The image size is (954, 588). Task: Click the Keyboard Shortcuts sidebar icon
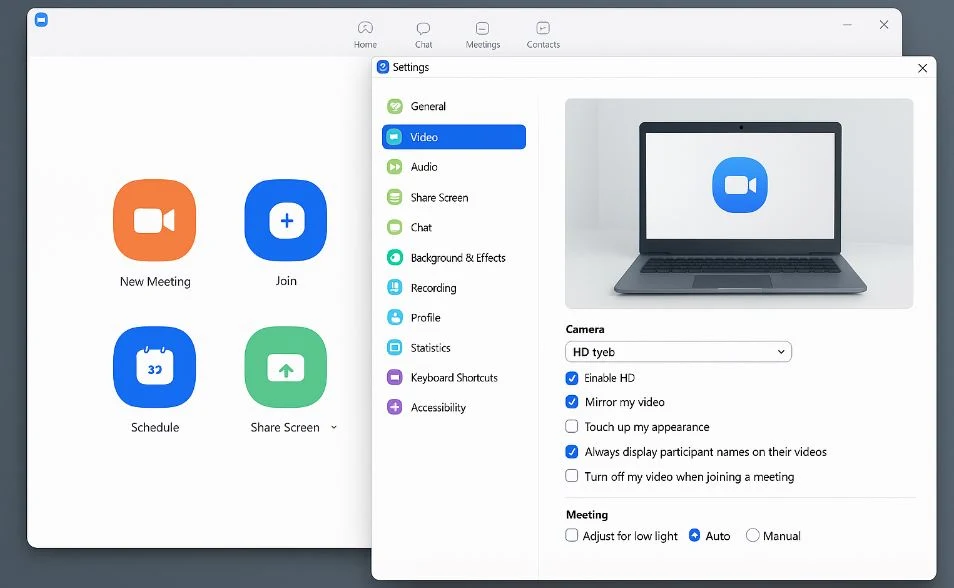pyautogui.click(x=395, y=377)
